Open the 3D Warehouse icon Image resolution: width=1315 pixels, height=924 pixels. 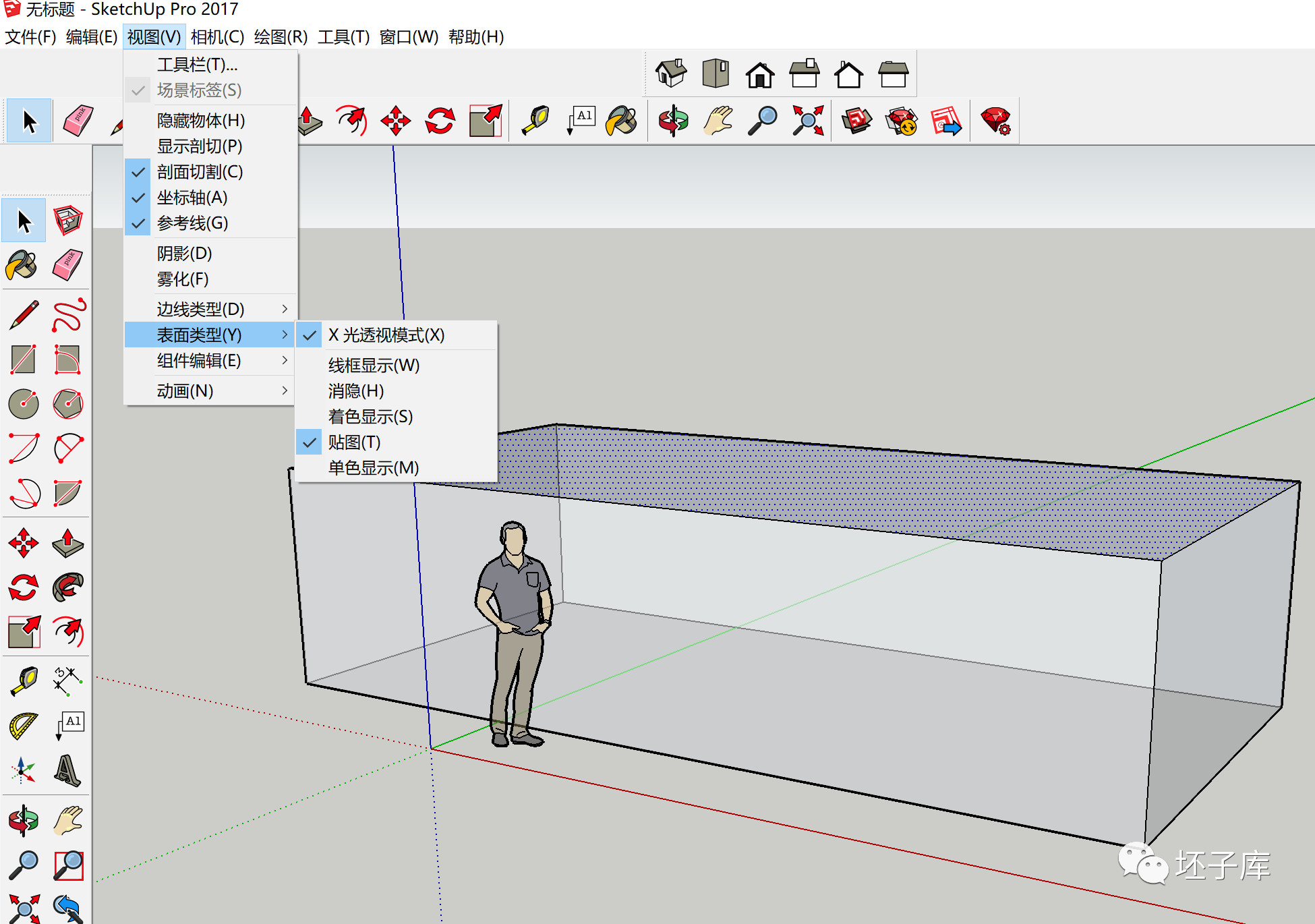point(857,121)
